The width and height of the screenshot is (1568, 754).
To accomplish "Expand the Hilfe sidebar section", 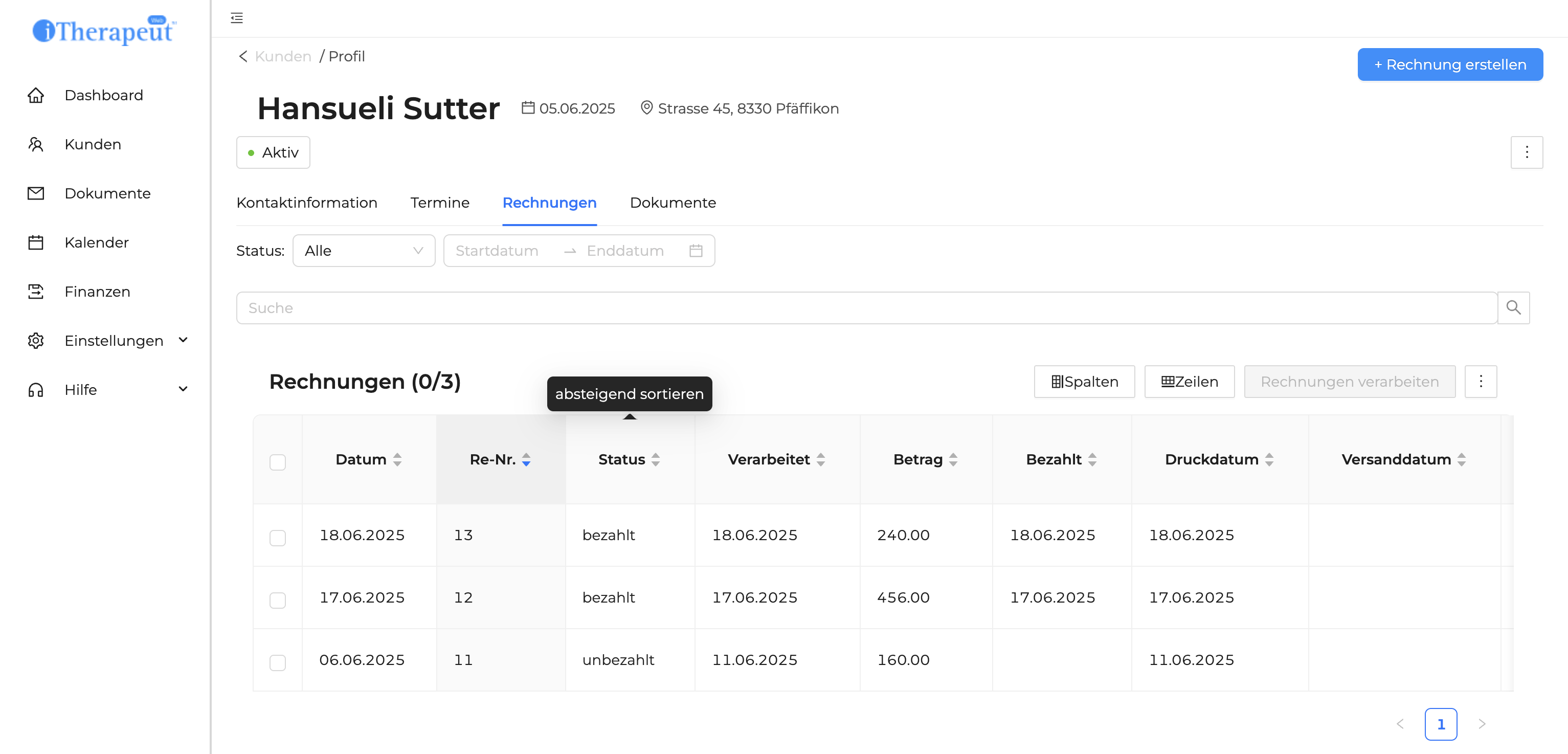I will tap(183, 389).
